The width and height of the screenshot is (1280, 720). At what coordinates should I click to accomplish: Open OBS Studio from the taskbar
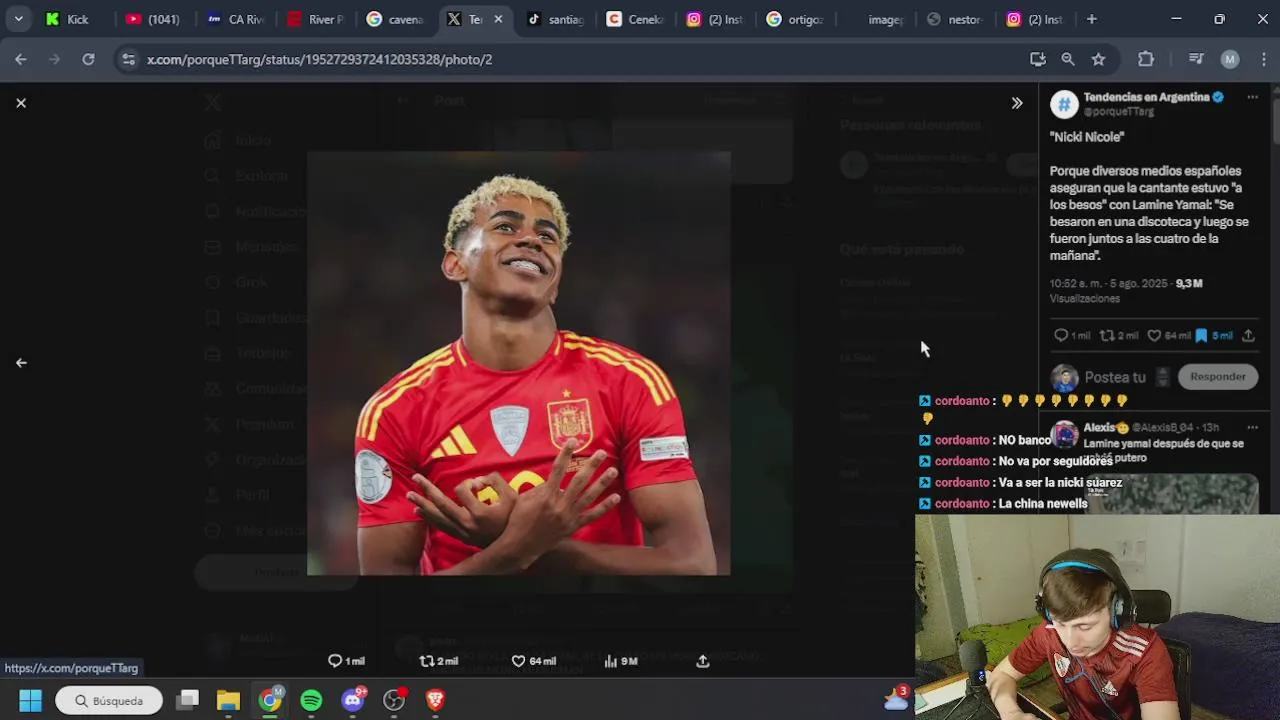[395, 701]
